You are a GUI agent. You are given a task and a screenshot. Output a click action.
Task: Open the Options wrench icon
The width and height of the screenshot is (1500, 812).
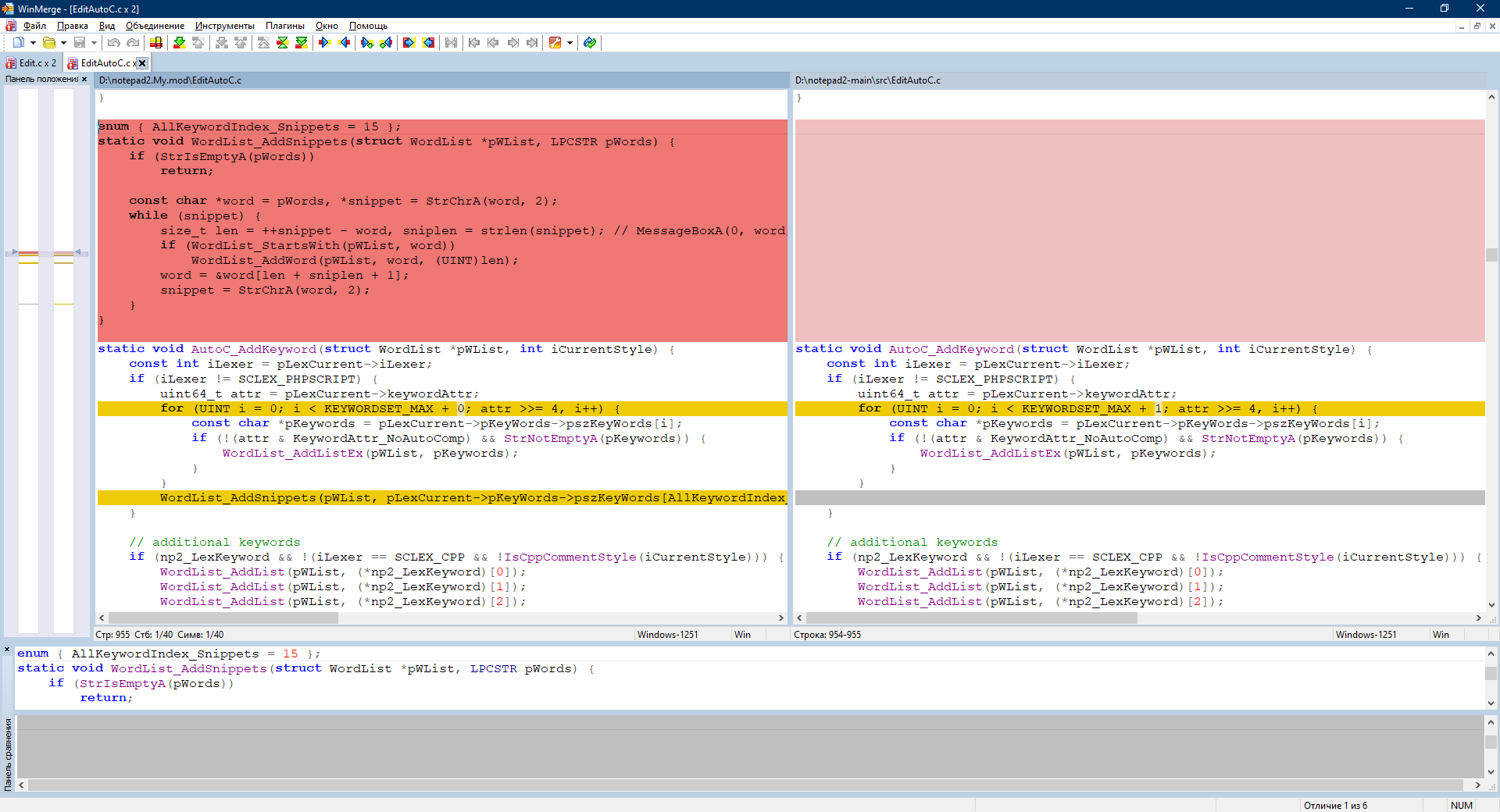[555, 43]
